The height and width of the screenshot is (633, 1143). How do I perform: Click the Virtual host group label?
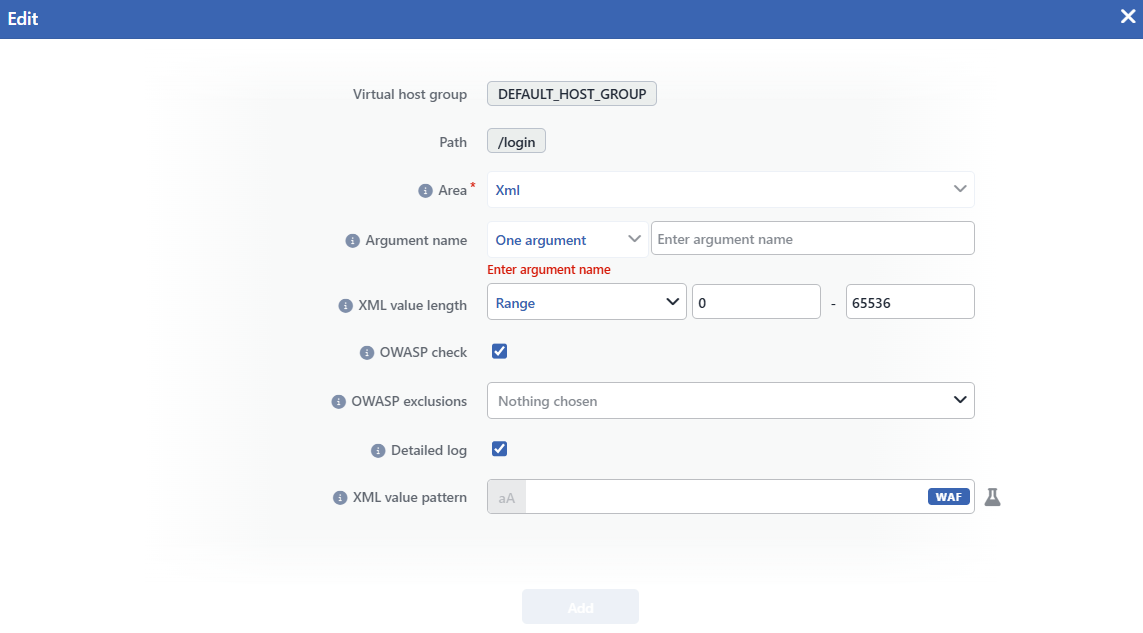410,94
